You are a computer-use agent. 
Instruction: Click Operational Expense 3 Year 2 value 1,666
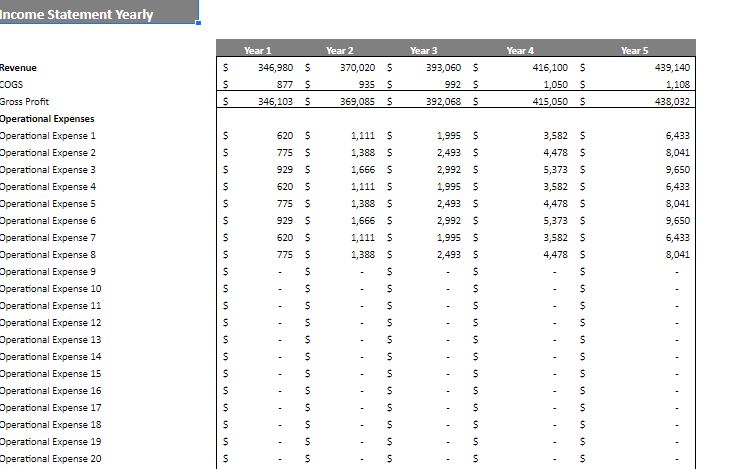363,170
